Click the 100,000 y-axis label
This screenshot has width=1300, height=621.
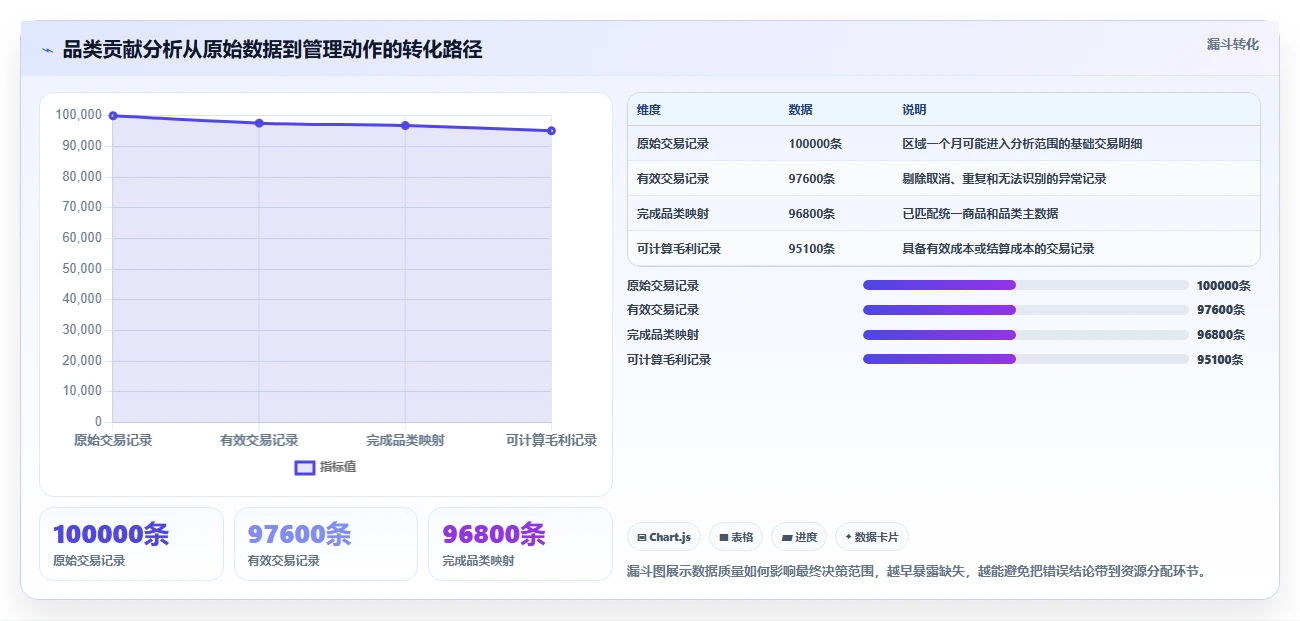(79, 115)
